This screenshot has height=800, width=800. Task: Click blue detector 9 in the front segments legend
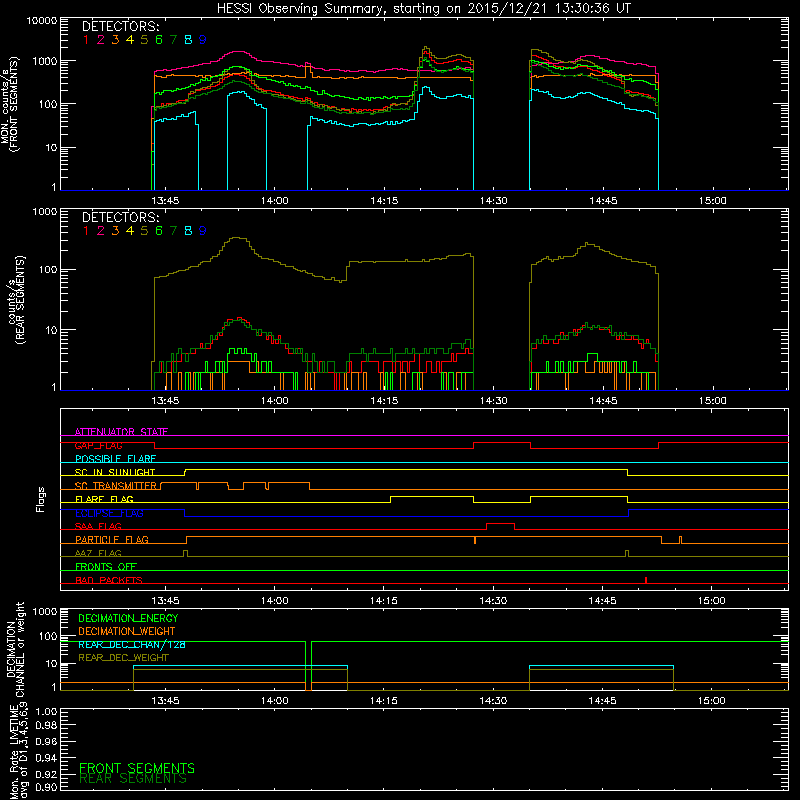(203, 39)
